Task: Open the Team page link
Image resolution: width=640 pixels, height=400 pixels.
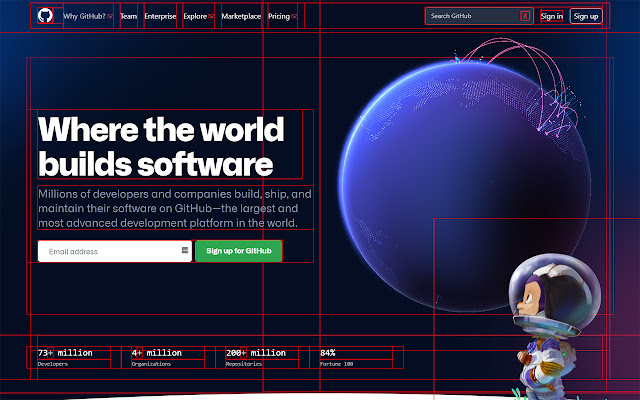Action: [129, 16]
